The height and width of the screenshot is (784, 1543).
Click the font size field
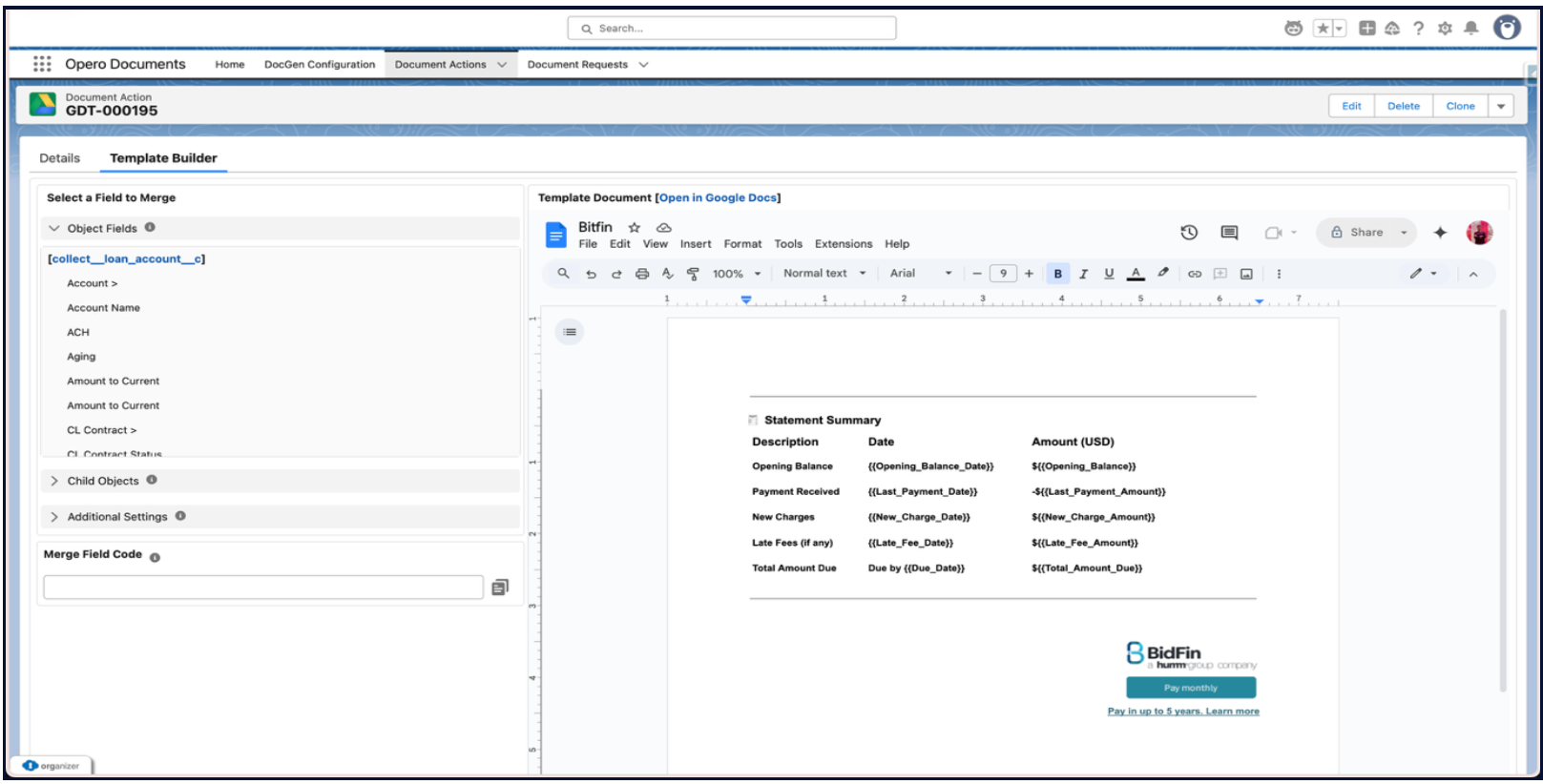coord(1003,274)
